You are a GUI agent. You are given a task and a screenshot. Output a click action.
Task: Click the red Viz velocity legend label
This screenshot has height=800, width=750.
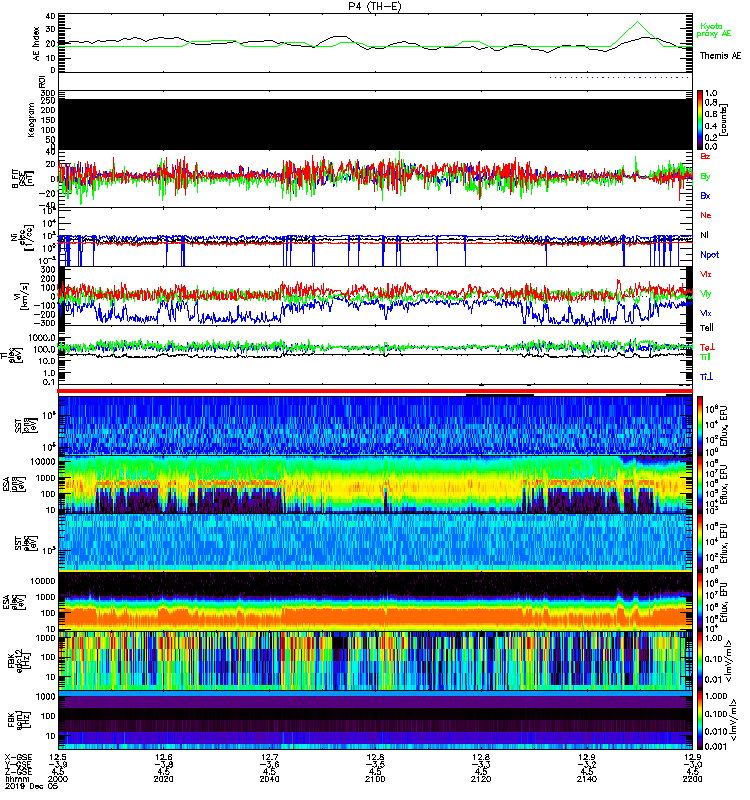(x=706, y=274)
